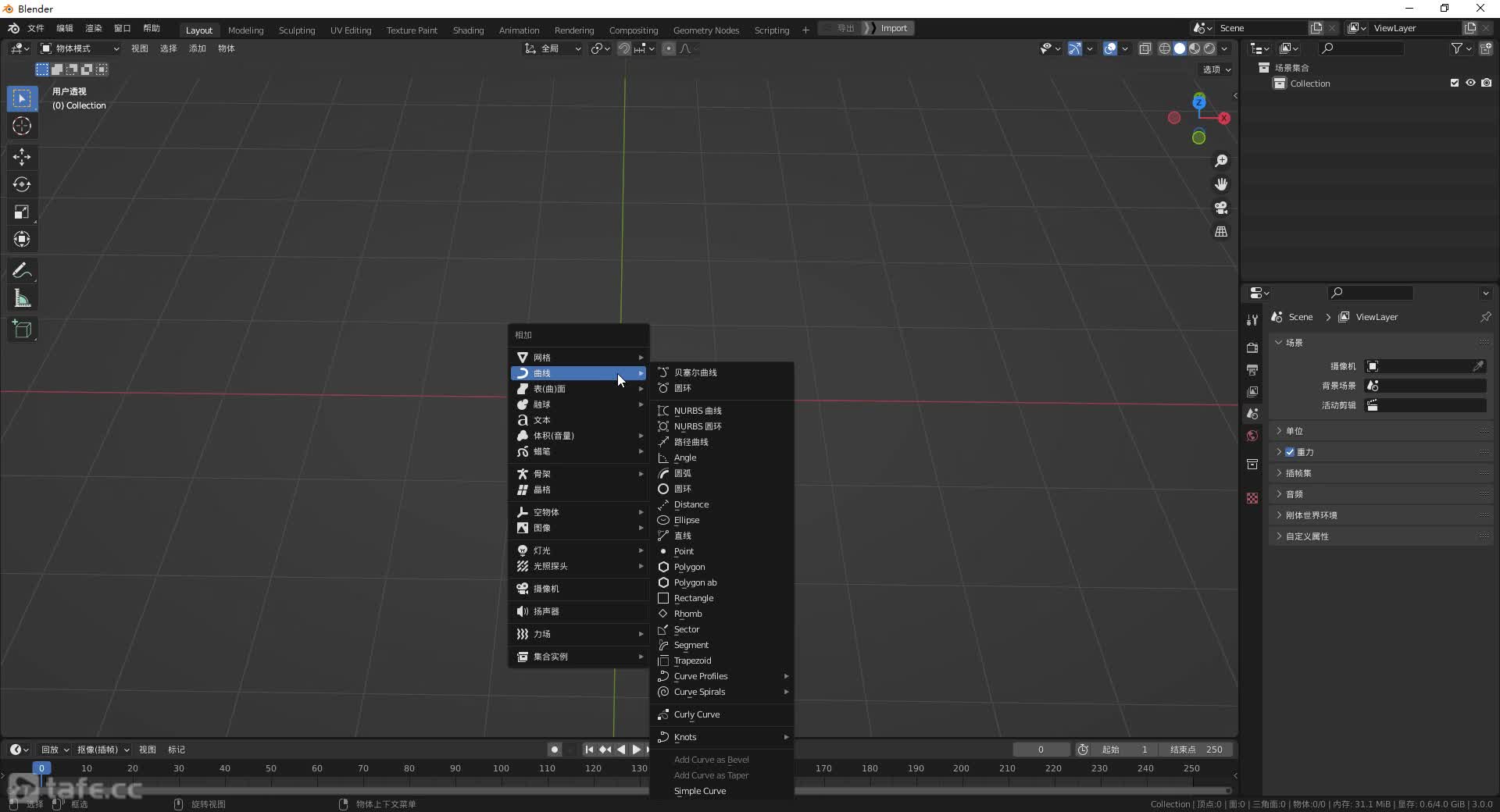Open the Curve Spirals submenu
Image resolution: width=1500 pixels, height=812 pixels.
722,692
